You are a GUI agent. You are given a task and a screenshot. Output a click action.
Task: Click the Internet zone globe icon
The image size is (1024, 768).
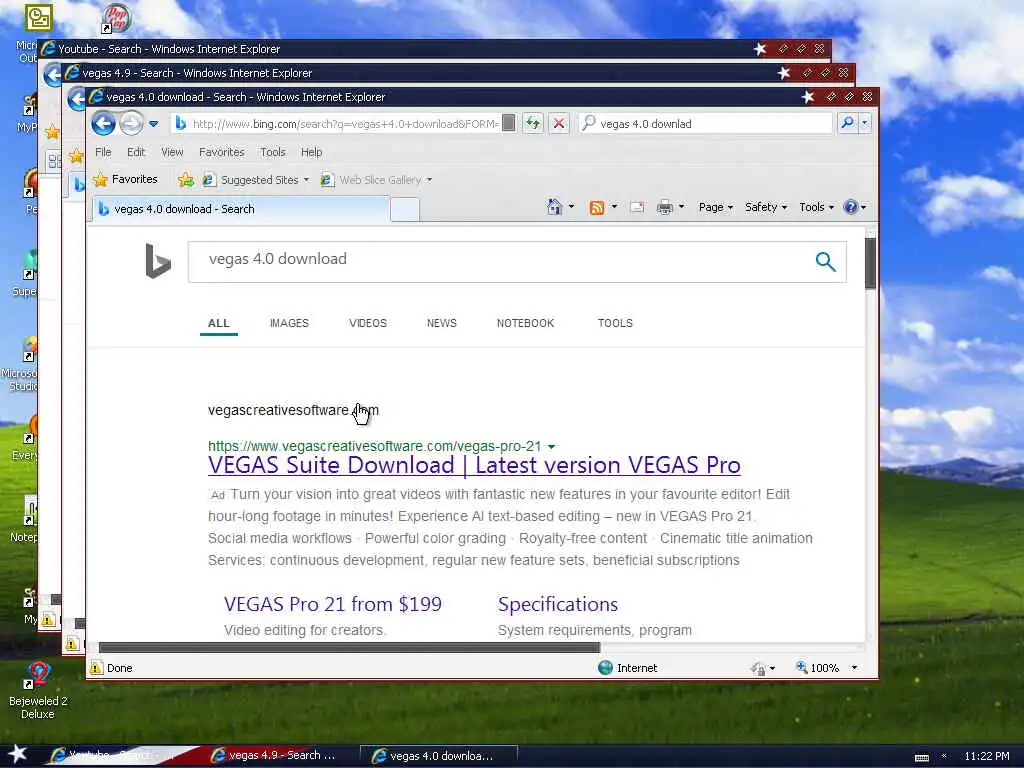[x=605, y=667]
